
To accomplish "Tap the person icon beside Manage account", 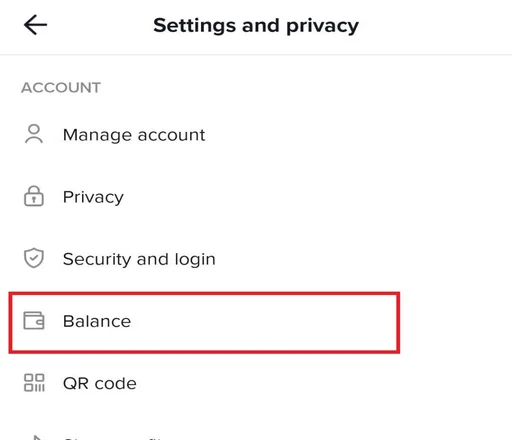I will pyautogui.click(x=34, y=134).
